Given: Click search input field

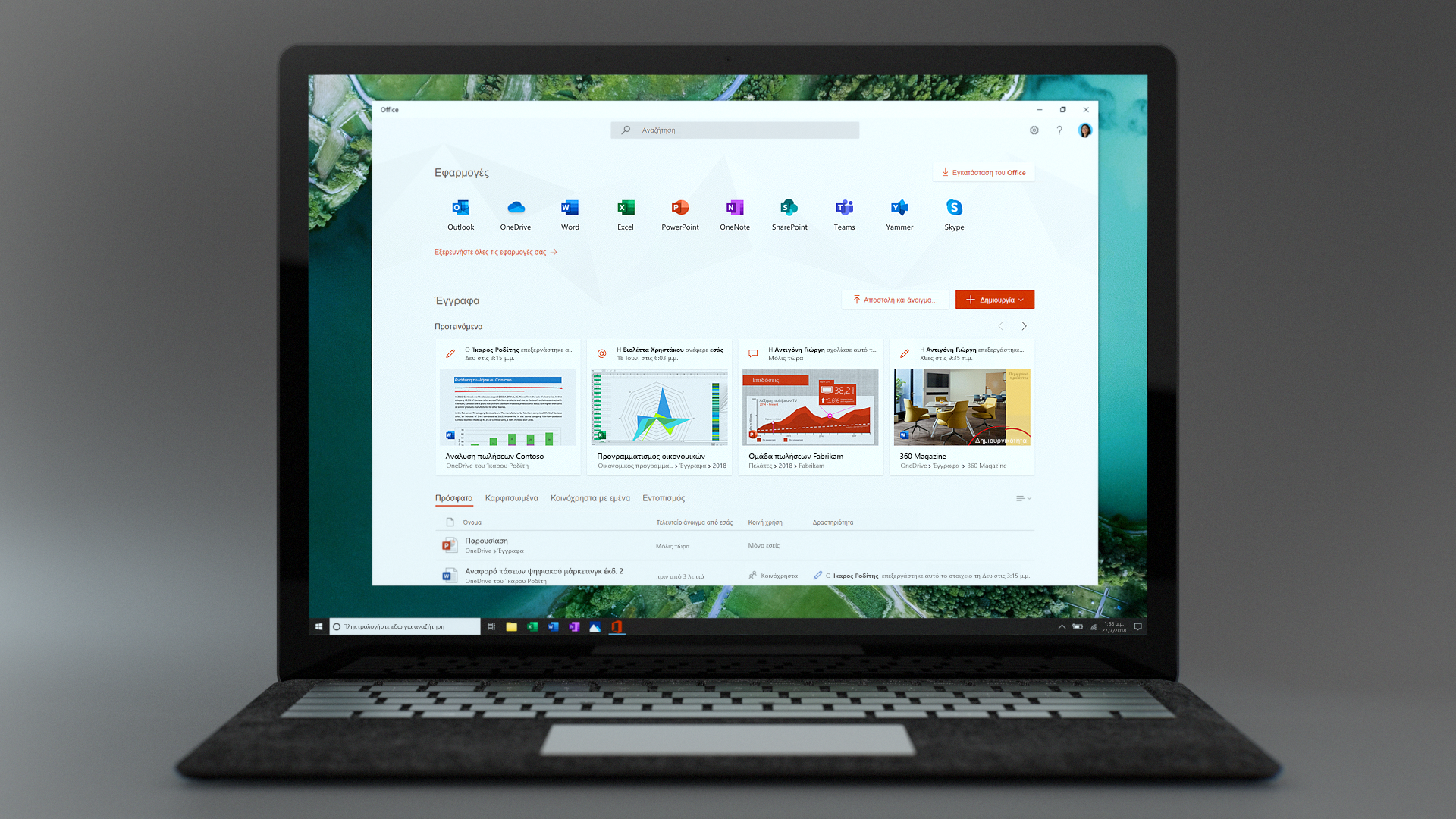Looking at the screenshot, I should (x=734, y=129).
